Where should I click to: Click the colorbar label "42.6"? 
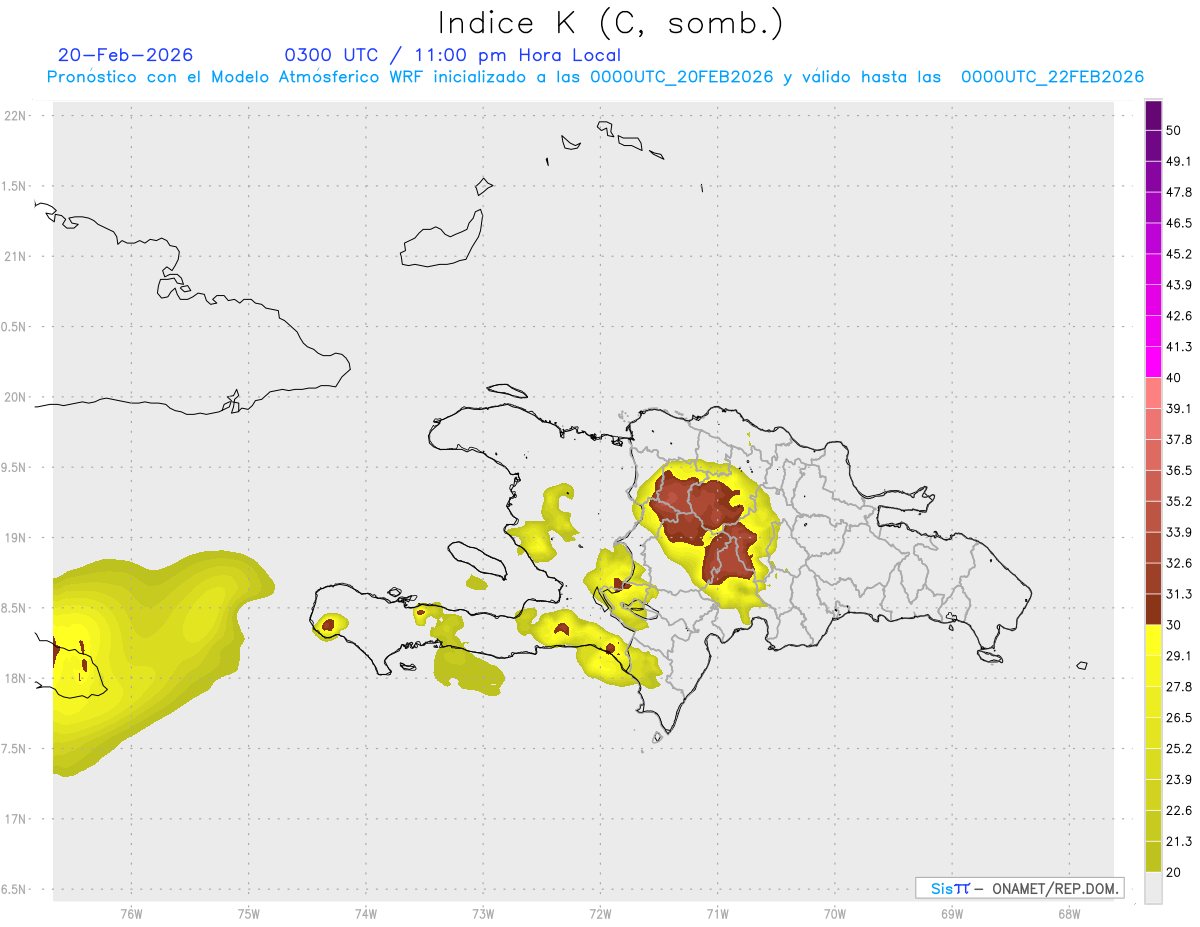click(1179, 316)
